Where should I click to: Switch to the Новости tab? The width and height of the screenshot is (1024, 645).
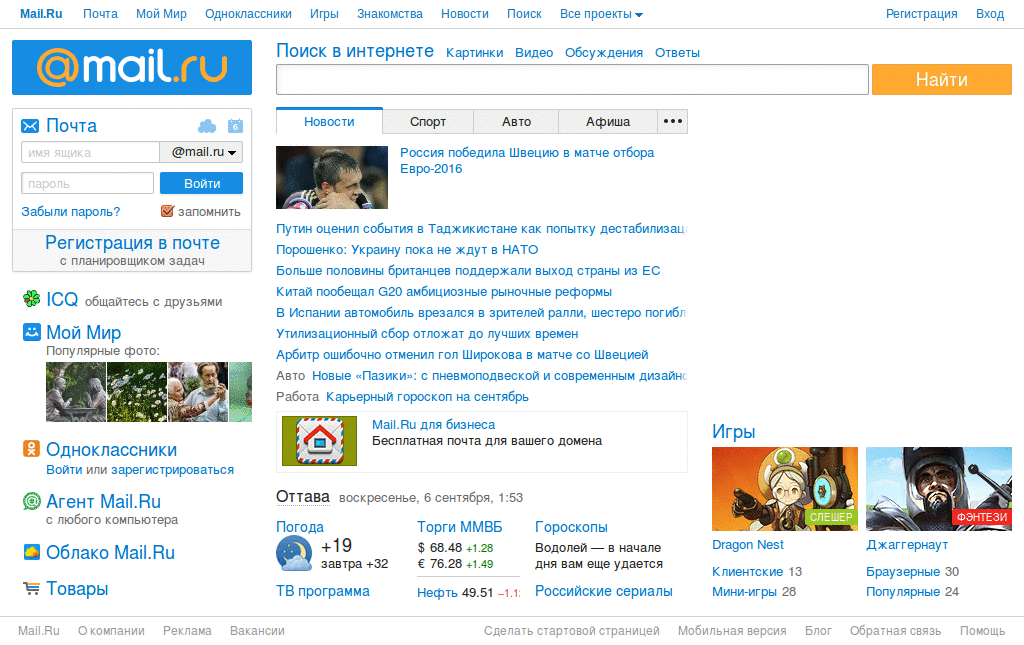click(329, 121)
